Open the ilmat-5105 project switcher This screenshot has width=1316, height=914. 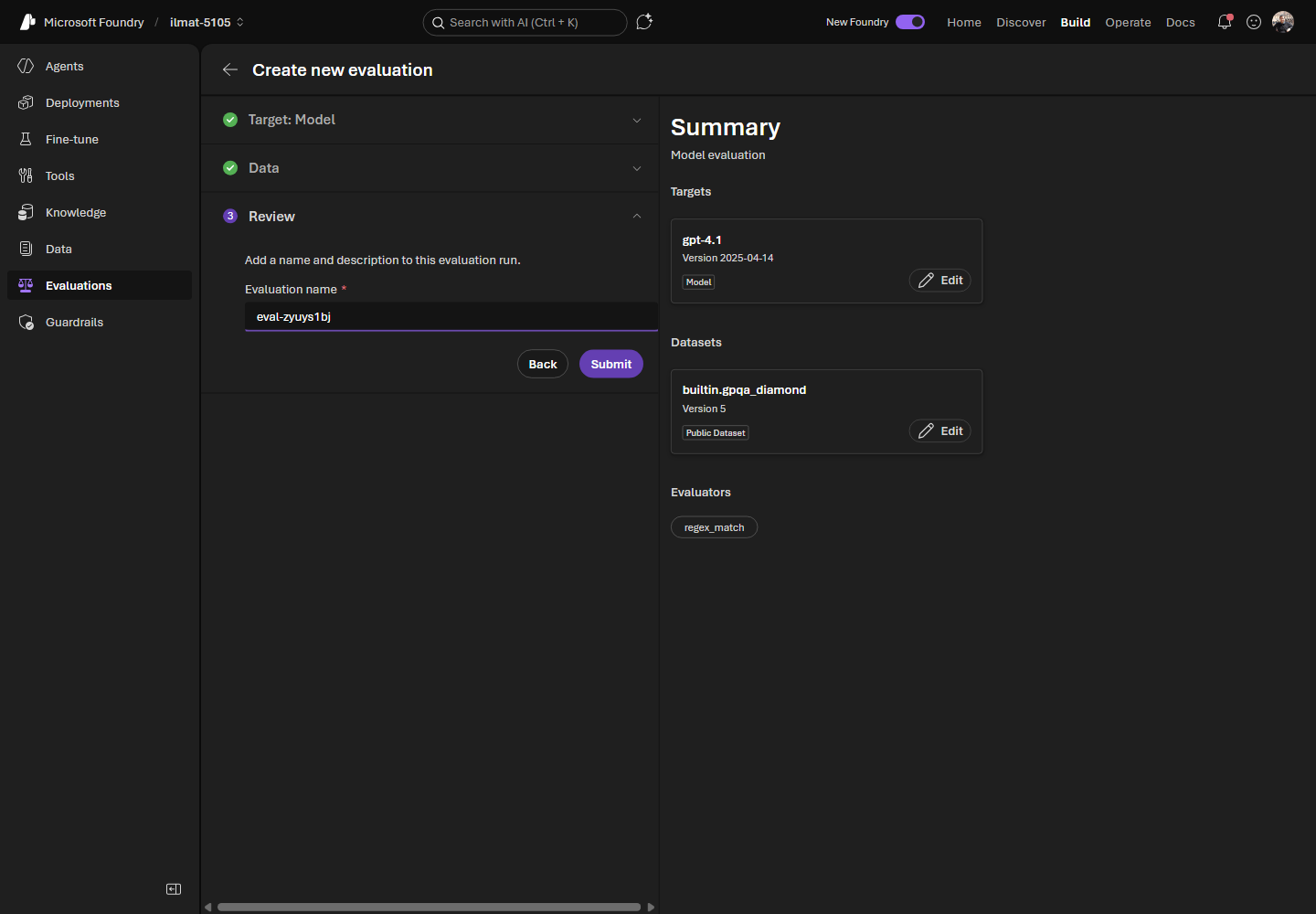coord(207,22)
